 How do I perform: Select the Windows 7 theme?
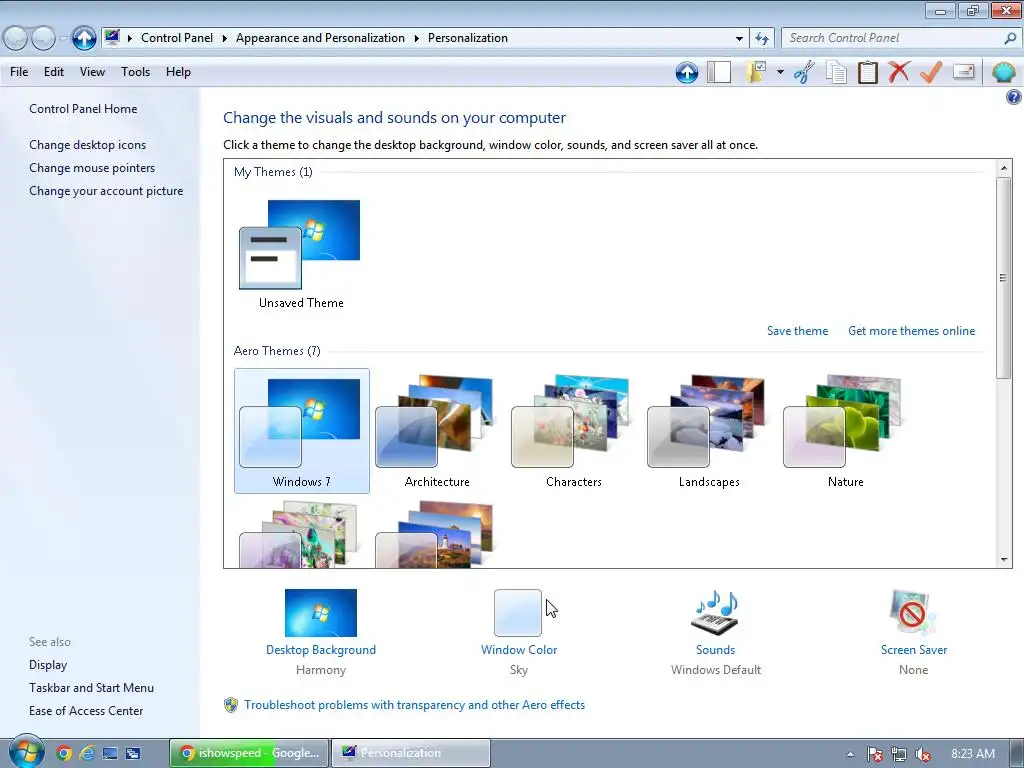point(302,431)
